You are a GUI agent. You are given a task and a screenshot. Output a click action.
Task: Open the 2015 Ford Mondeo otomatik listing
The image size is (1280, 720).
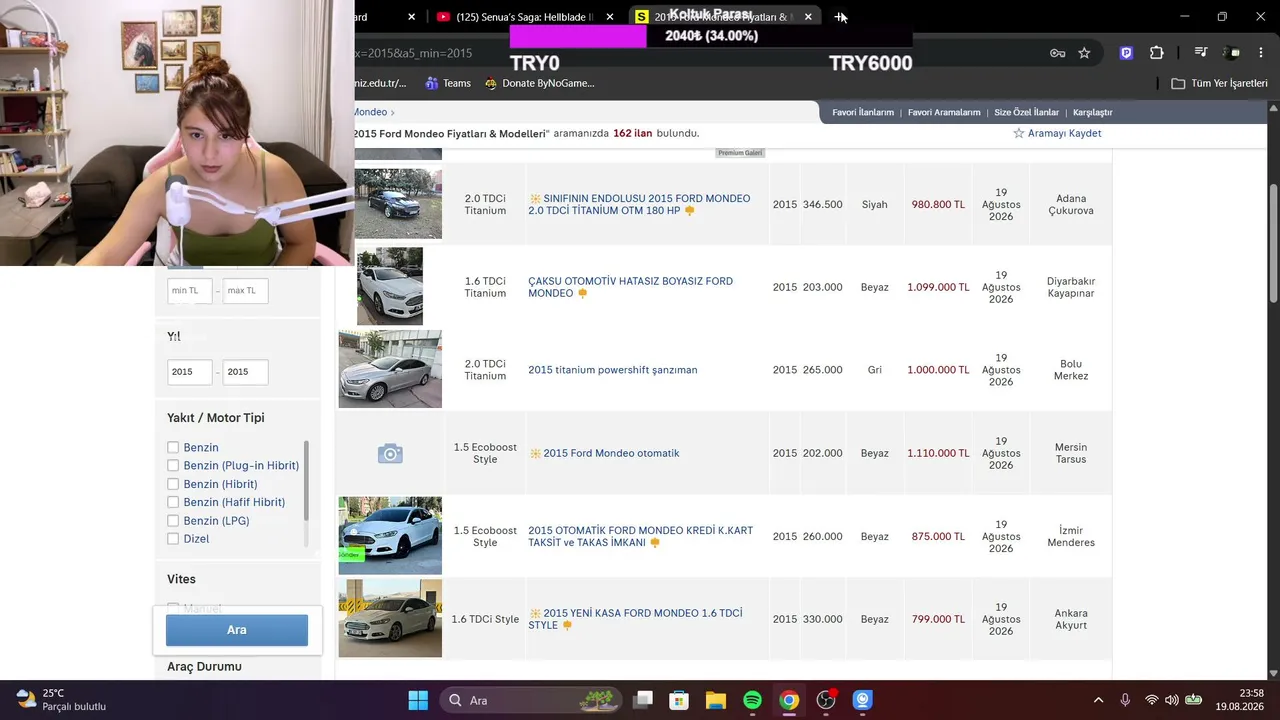click(x=611, y=453)
